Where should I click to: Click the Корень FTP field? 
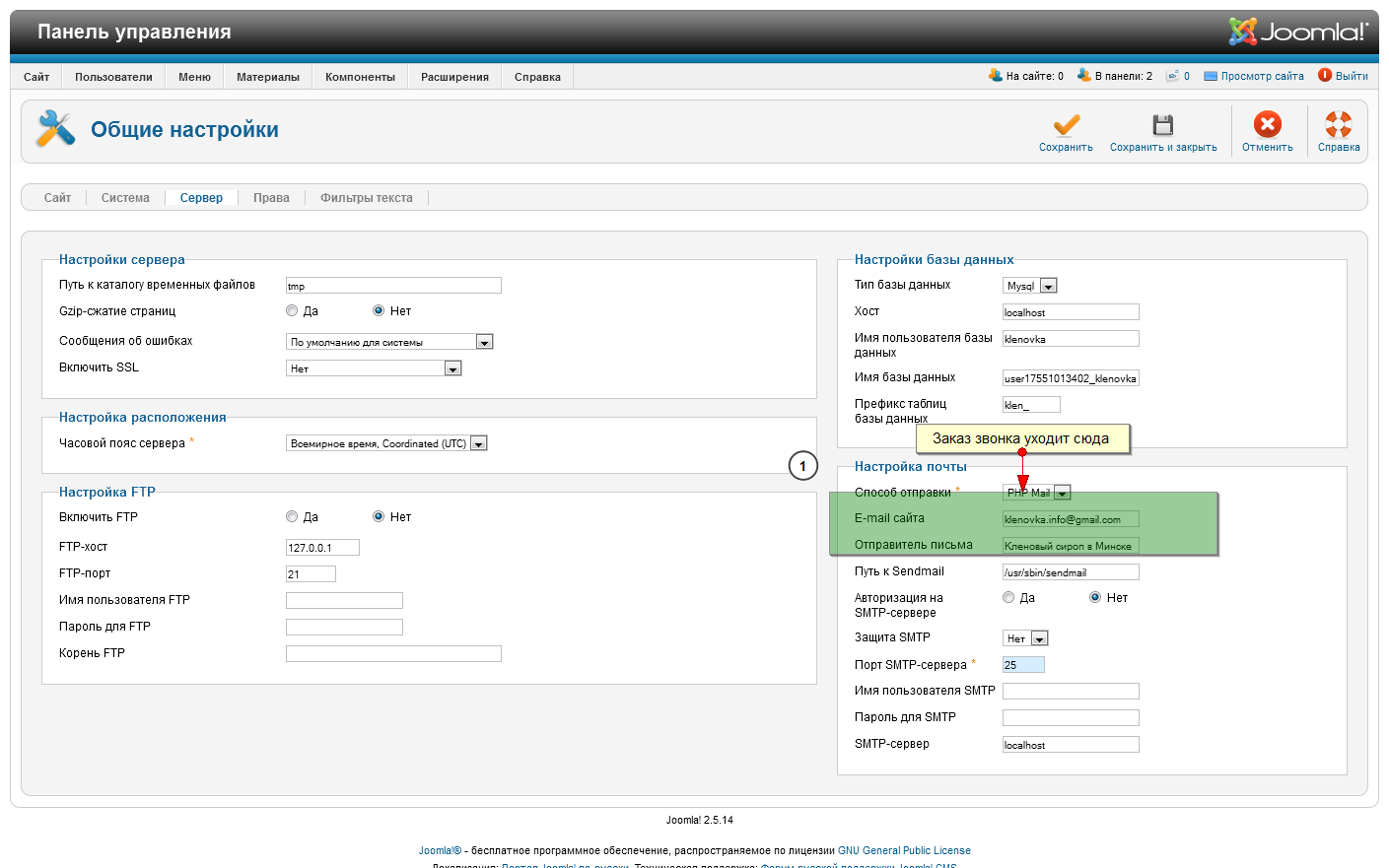point(393,653)
